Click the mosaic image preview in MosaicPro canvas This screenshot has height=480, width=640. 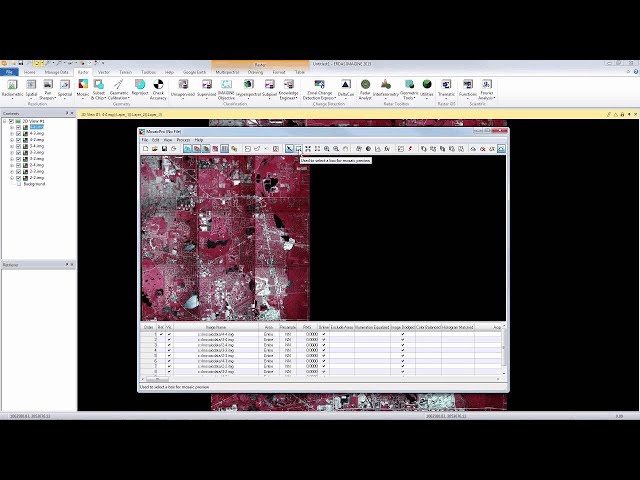pos(225,238)
